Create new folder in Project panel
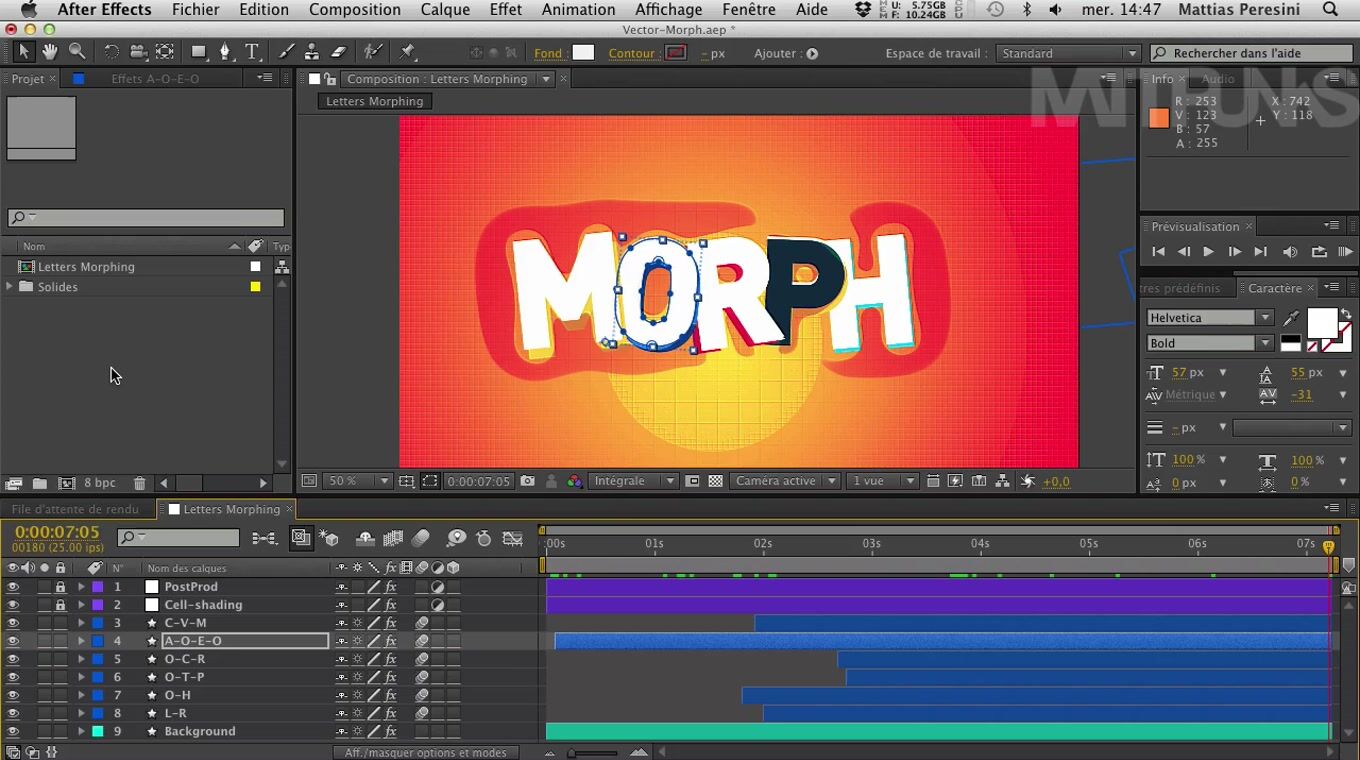This screenshot has width=1360, height=760. (x=39, y=483)
